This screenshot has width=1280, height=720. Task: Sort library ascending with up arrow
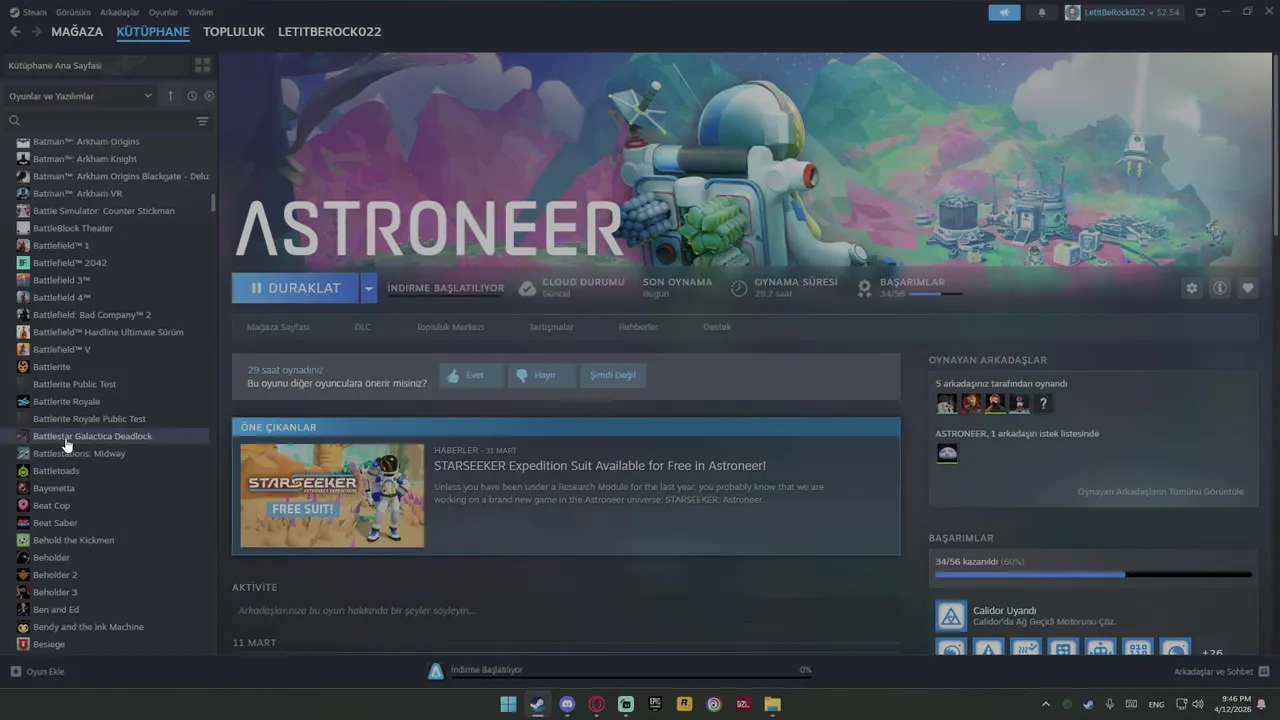tap(170, 96)
